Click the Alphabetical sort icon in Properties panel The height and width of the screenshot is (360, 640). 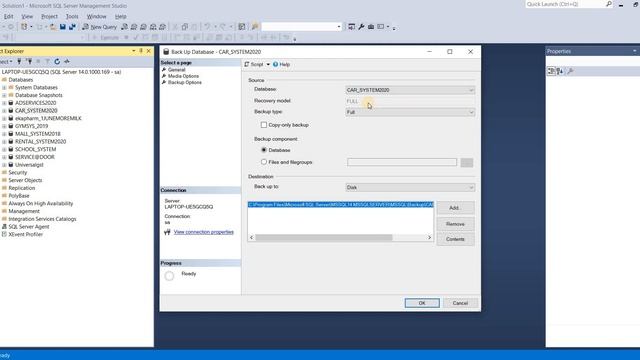click(x=560, y=71)
